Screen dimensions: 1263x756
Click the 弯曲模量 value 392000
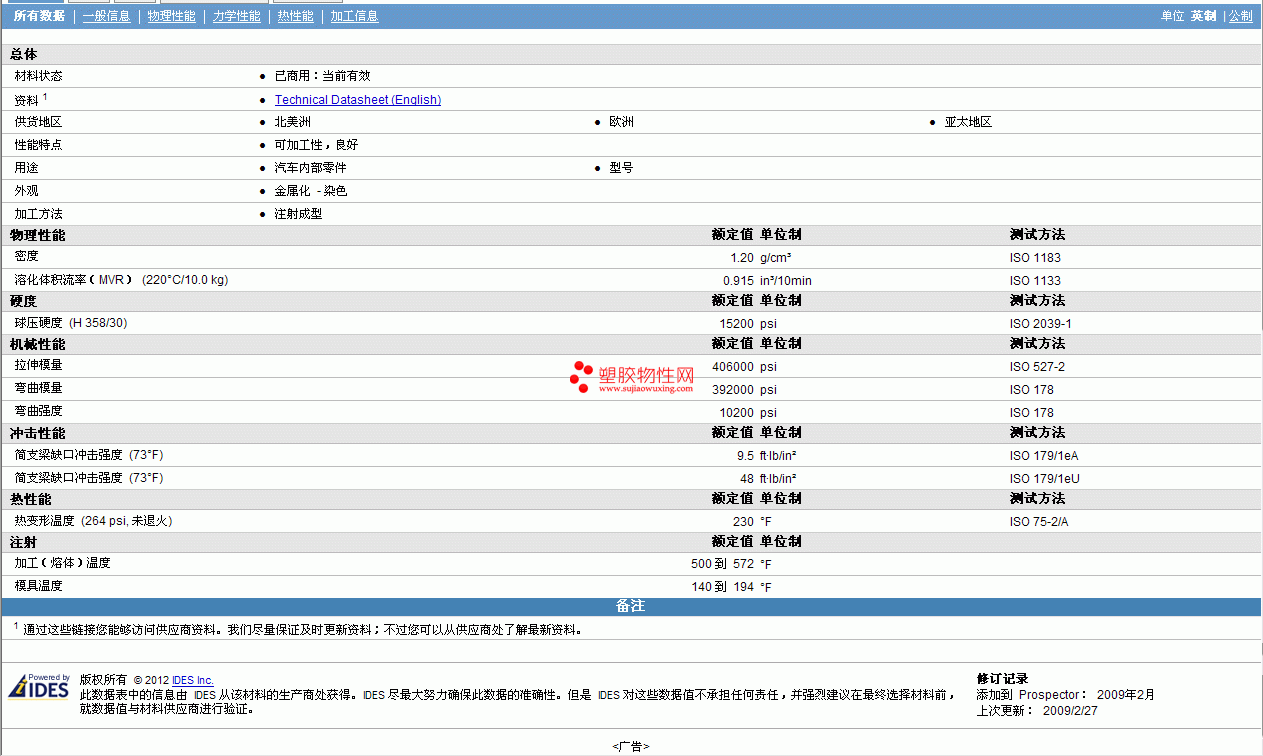point(733,390)
